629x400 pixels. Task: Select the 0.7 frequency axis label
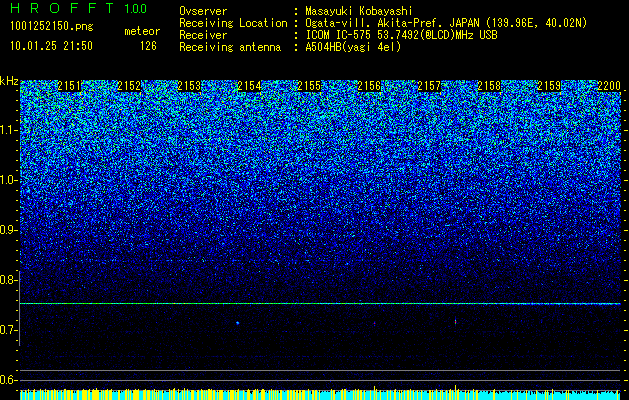coord(7,330)
